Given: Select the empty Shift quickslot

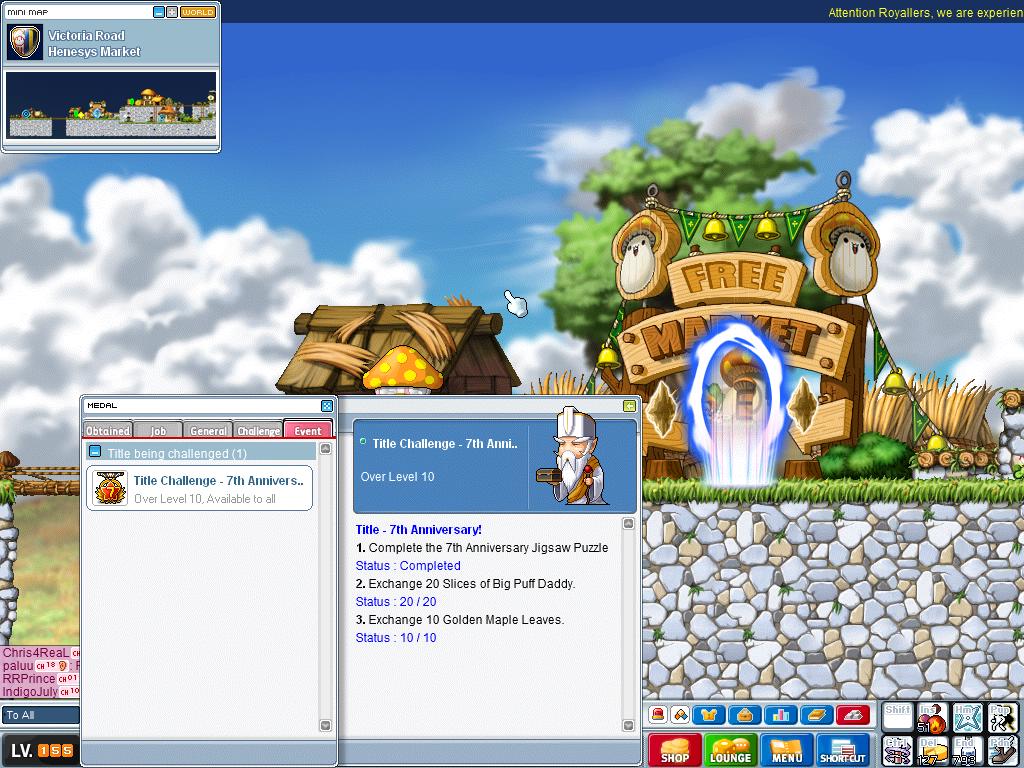Looking at the screenshot, I should pos(897,717).
